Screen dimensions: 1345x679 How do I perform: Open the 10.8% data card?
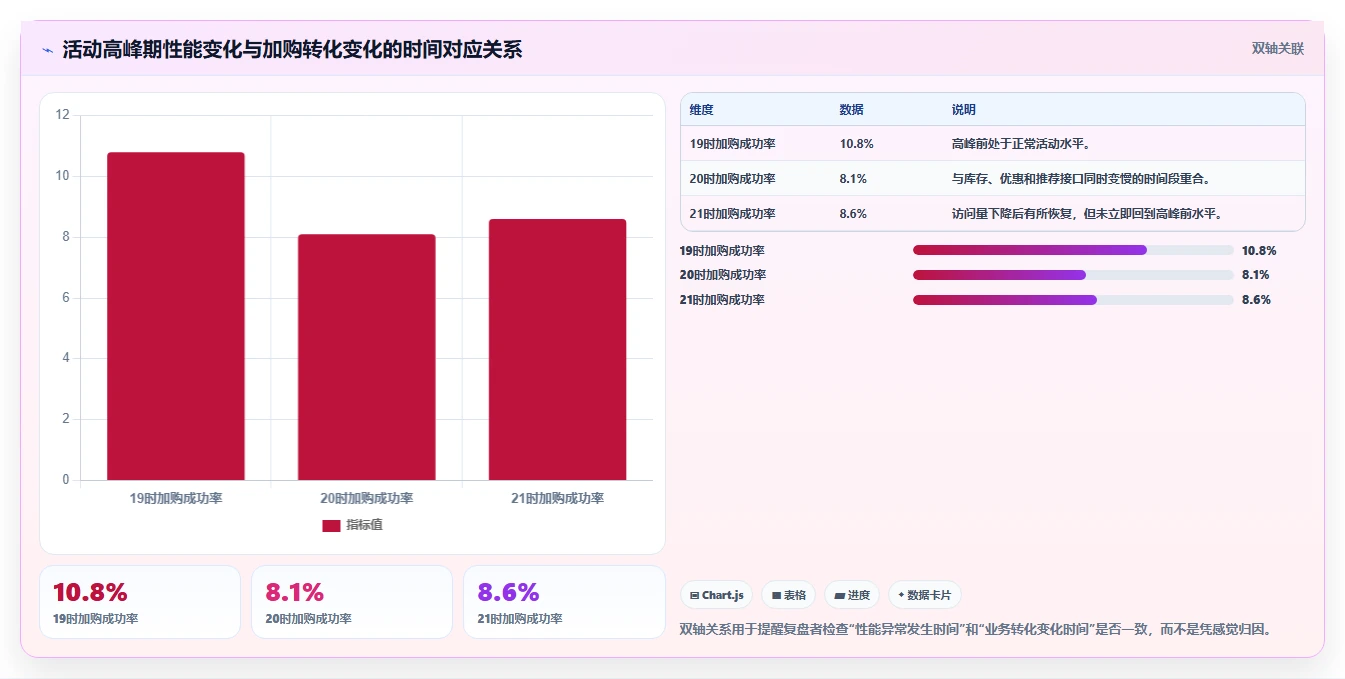(x=140, y=602)
